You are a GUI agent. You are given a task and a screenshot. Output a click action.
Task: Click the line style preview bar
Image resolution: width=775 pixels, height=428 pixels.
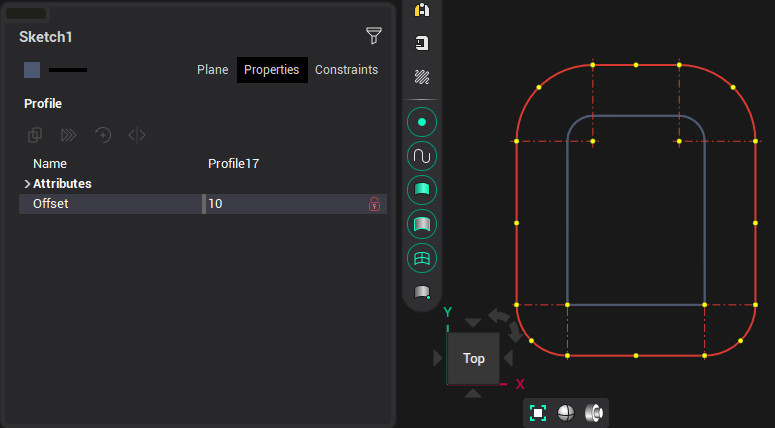68,70
